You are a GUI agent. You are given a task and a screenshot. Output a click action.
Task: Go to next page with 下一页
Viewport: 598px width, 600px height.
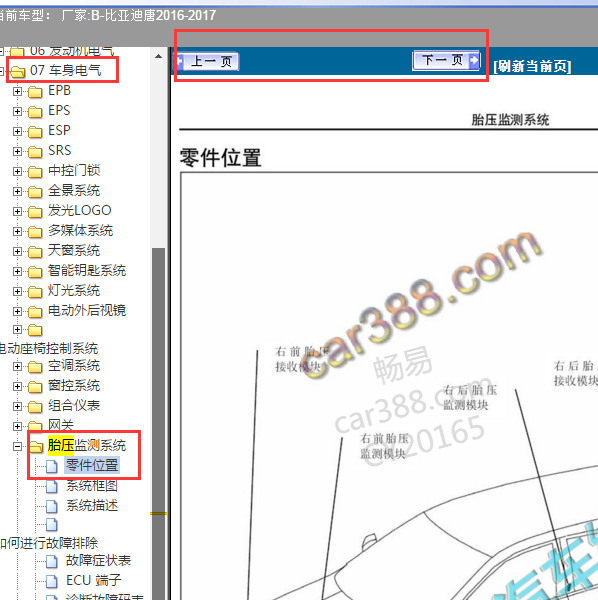click(446, 60)
